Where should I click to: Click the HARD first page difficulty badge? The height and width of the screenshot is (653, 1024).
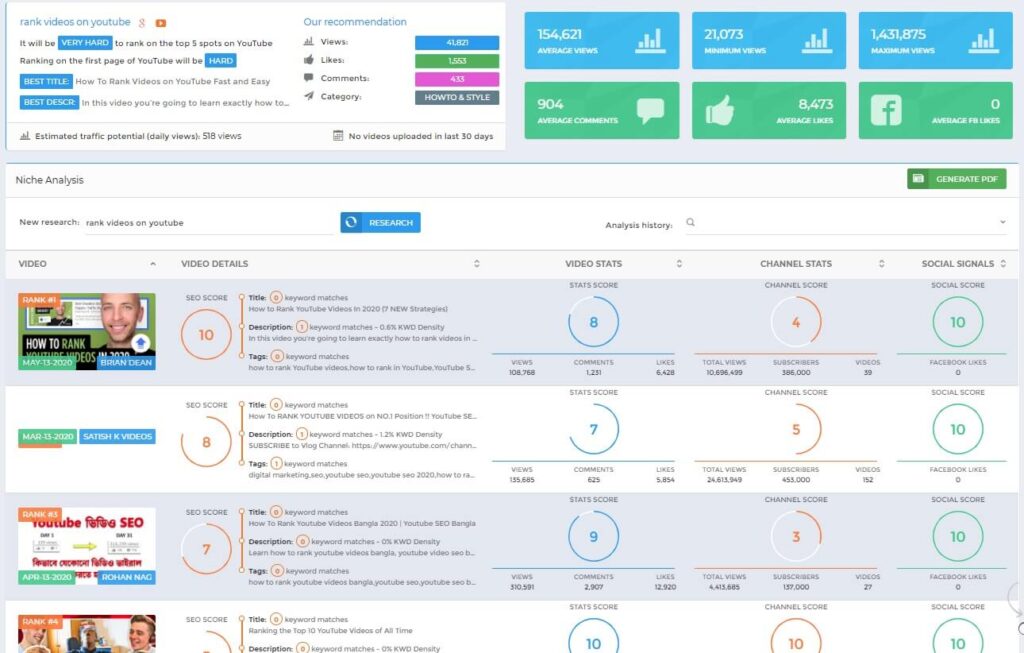tap(221, 61)
